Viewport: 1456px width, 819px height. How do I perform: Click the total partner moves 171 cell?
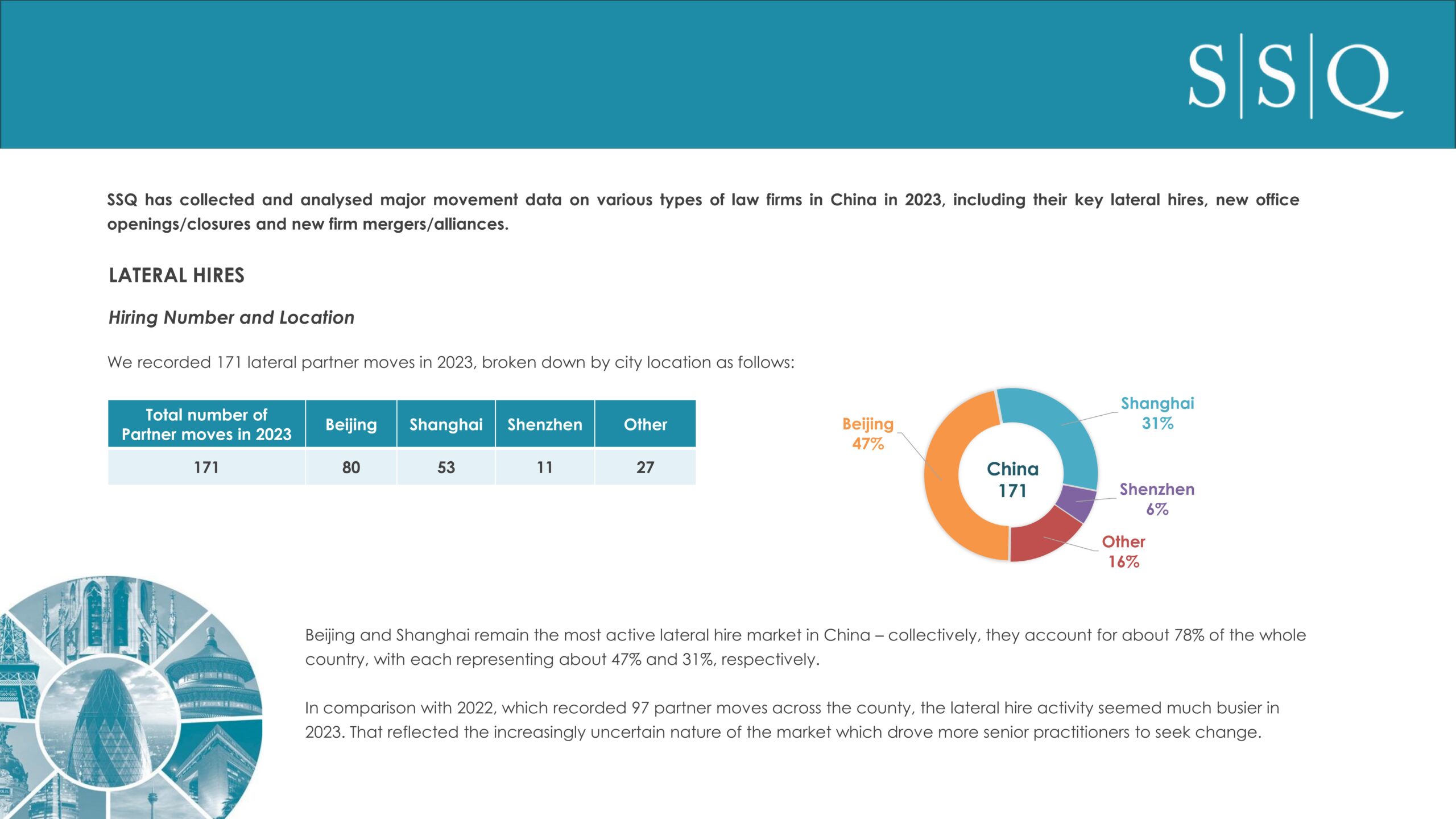206,467
